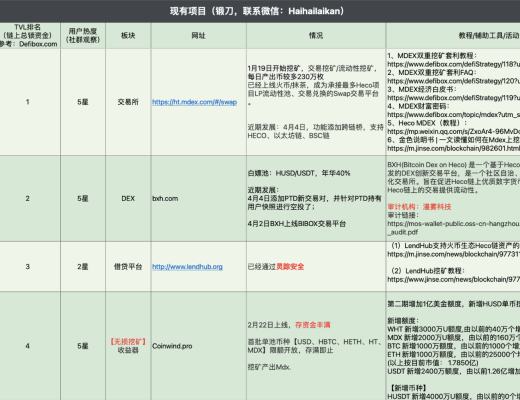The width and height of the screenshot is (520, 400).
Task: Click the title row 现有项目 Haihailaikan
Action: tap(260, 11)
